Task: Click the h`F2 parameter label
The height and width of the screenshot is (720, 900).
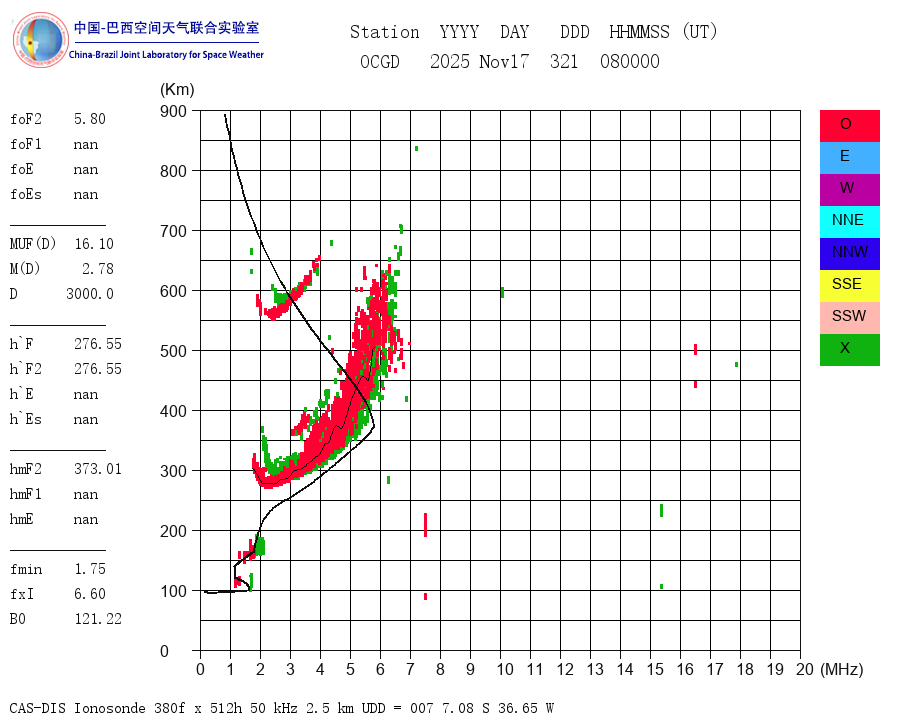Action: (x=26, y=369)
